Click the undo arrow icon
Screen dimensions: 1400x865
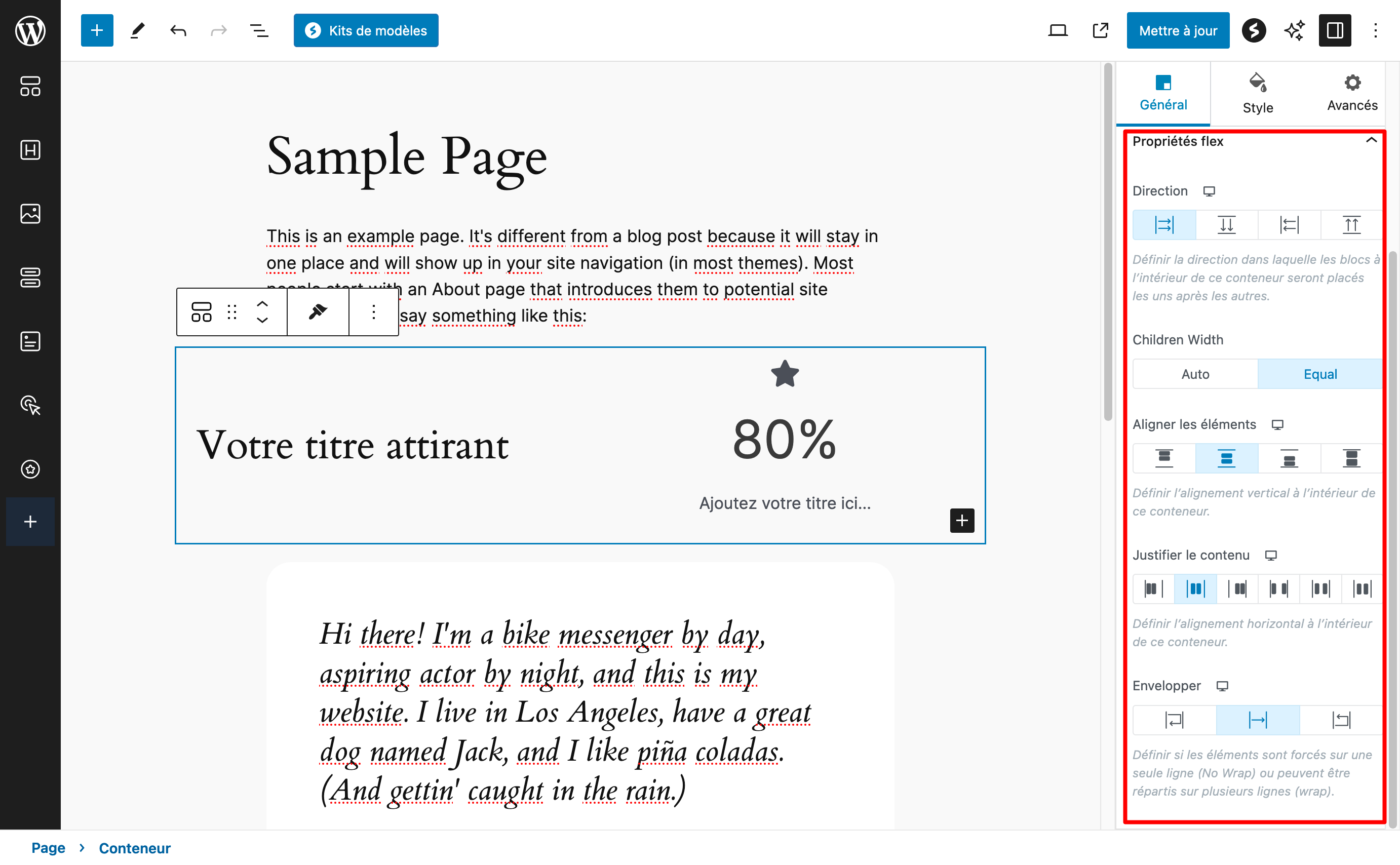[177, 30]
